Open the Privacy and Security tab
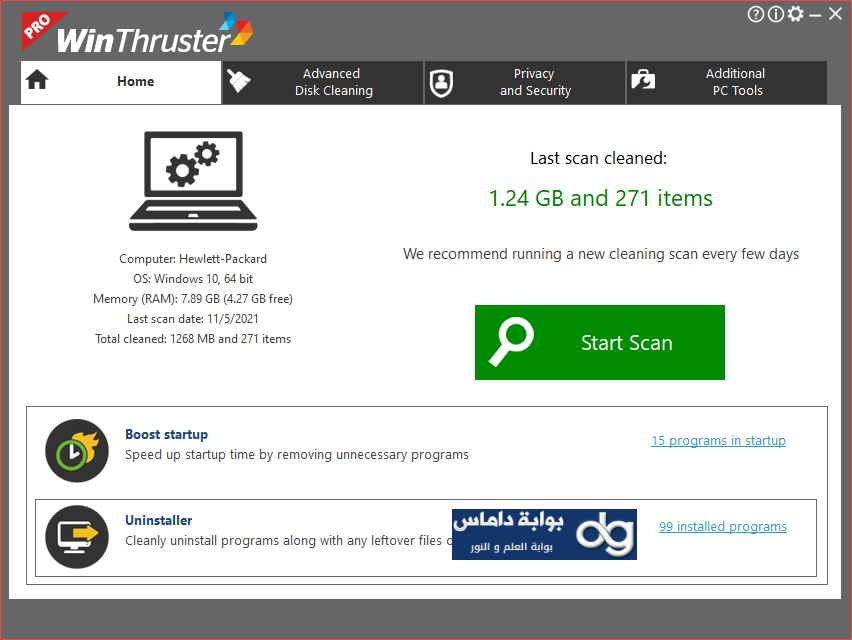 525,82
